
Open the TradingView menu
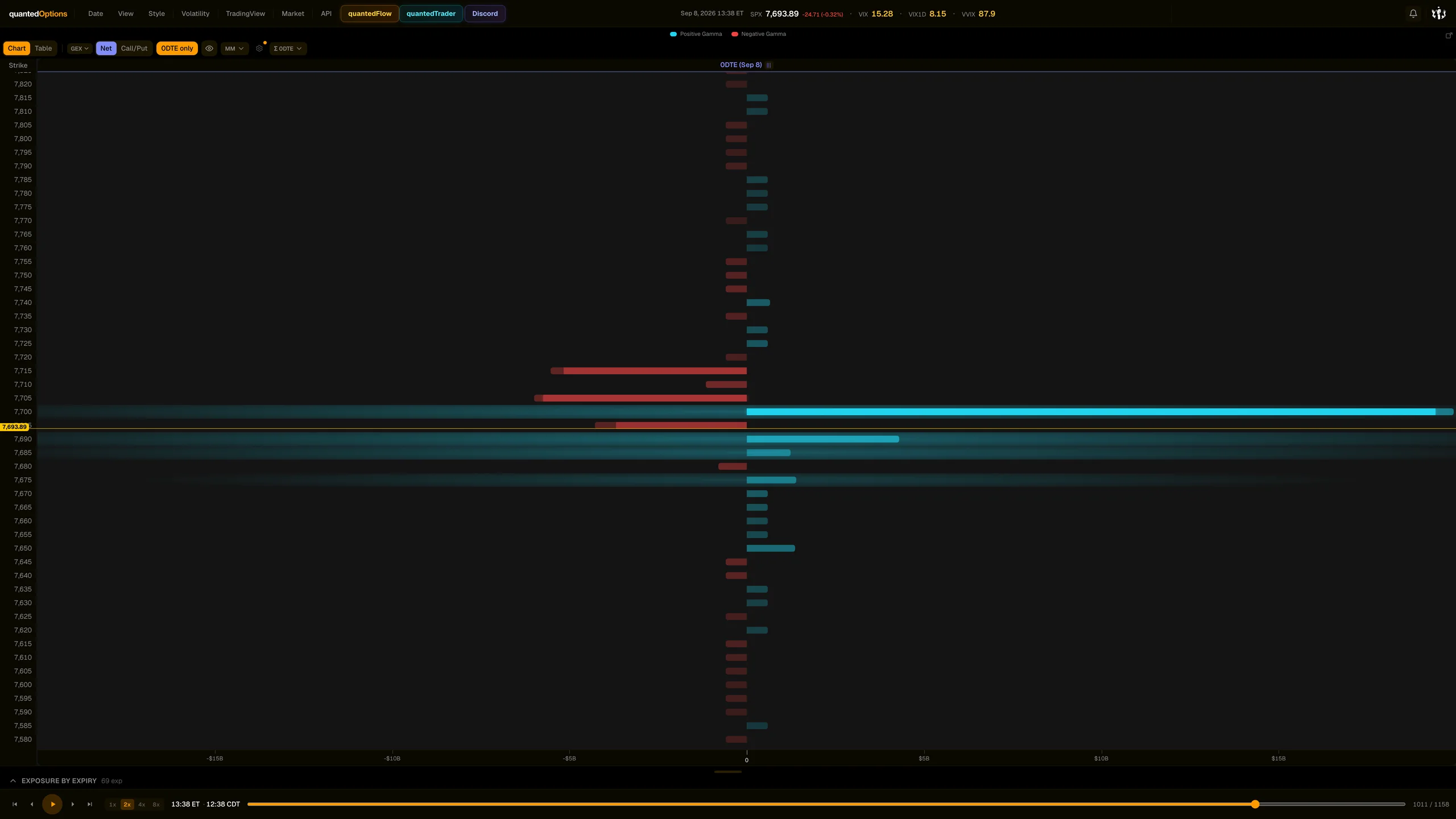pos(245,14)
